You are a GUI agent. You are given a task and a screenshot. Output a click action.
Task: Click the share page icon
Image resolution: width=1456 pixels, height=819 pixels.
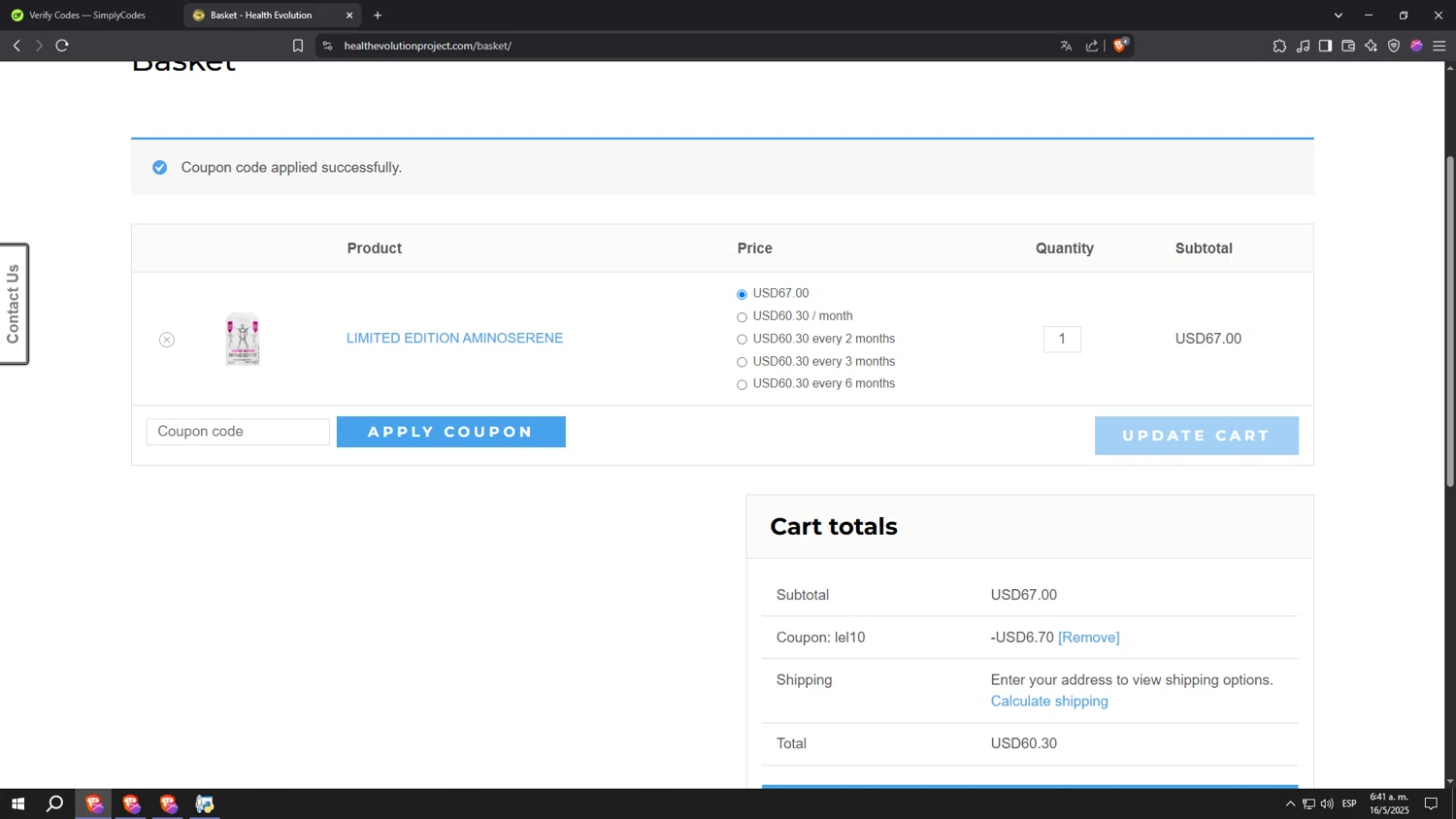pyautogui.click(x=1092, y=46)
